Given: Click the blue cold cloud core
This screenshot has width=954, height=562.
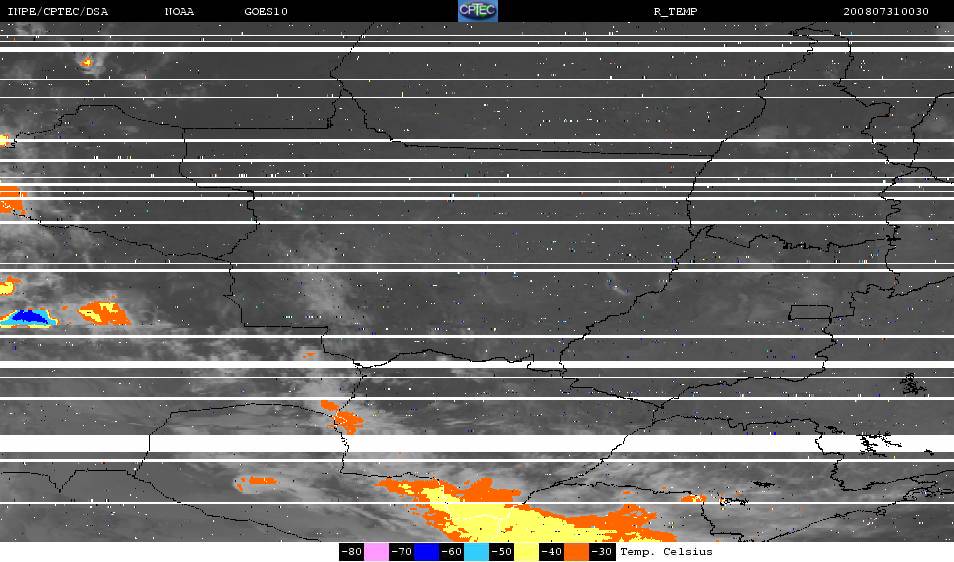Looking at the screenshot, I should 28,316.
